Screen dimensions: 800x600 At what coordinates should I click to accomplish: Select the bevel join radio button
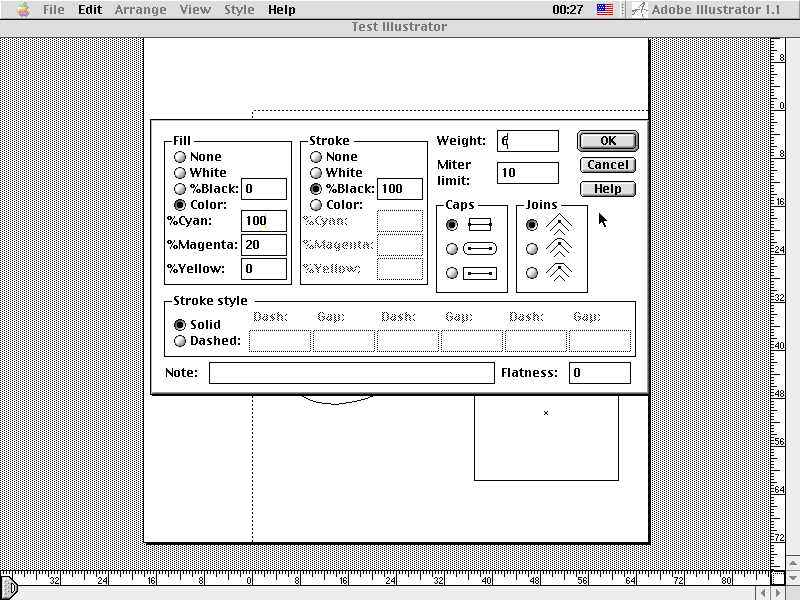click(532, 273)
